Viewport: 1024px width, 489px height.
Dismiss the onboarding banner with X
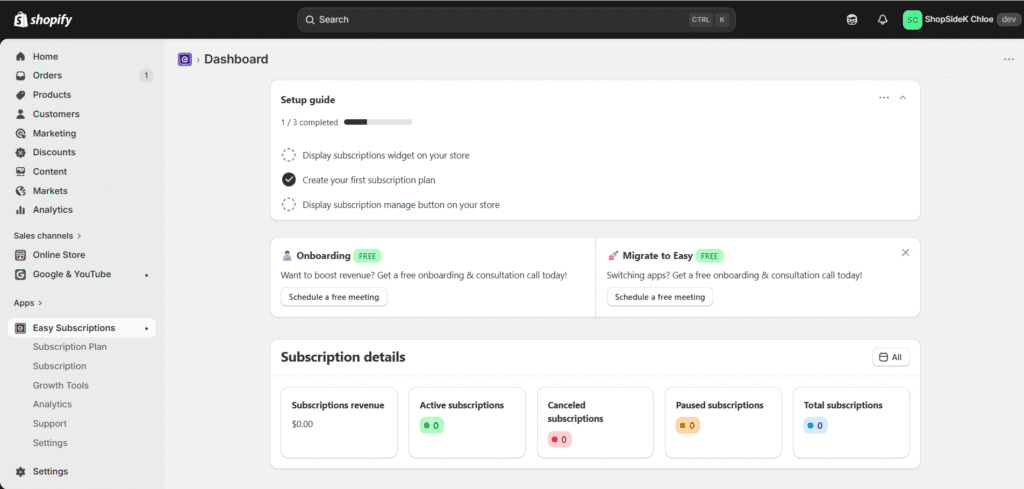(905, 253)
